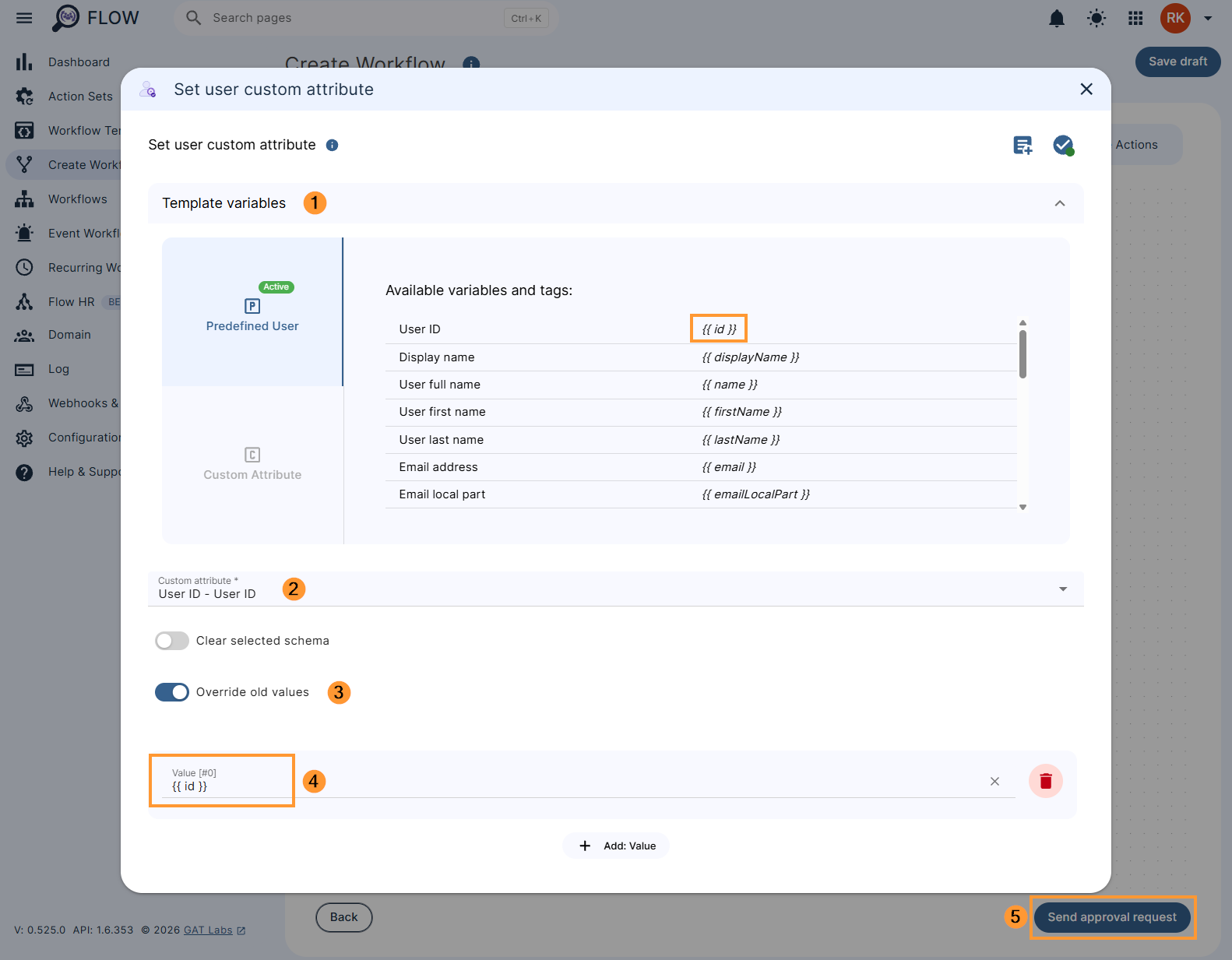
Task: Toggle the light/dark theme sun icon
Action: click(1096, 18)
